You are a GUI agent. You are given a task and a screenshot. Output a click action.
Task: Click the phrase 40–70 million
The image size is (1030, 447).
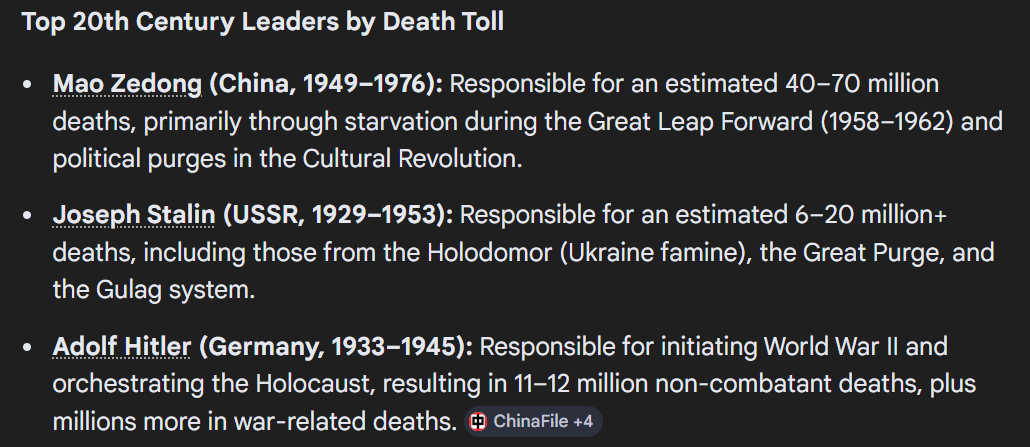click(x=862, y=84)
